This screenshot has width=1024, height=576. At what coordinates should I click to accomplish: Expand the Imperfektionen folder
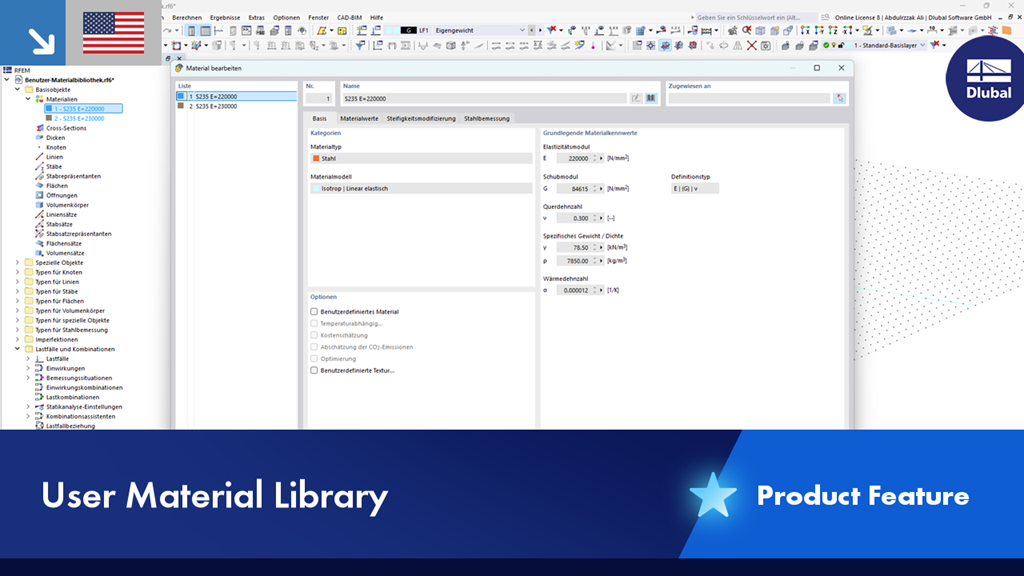[18, 340]
